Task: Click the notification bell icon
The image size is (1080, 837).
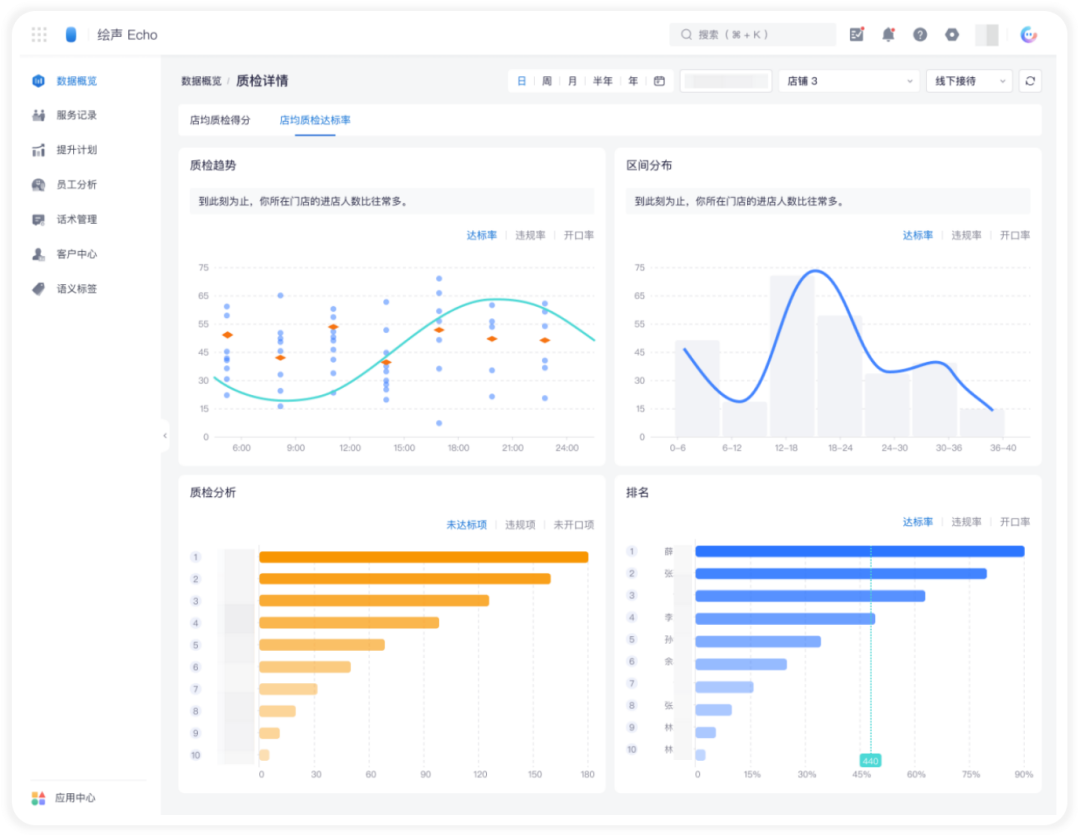Action: click(888, 34)
